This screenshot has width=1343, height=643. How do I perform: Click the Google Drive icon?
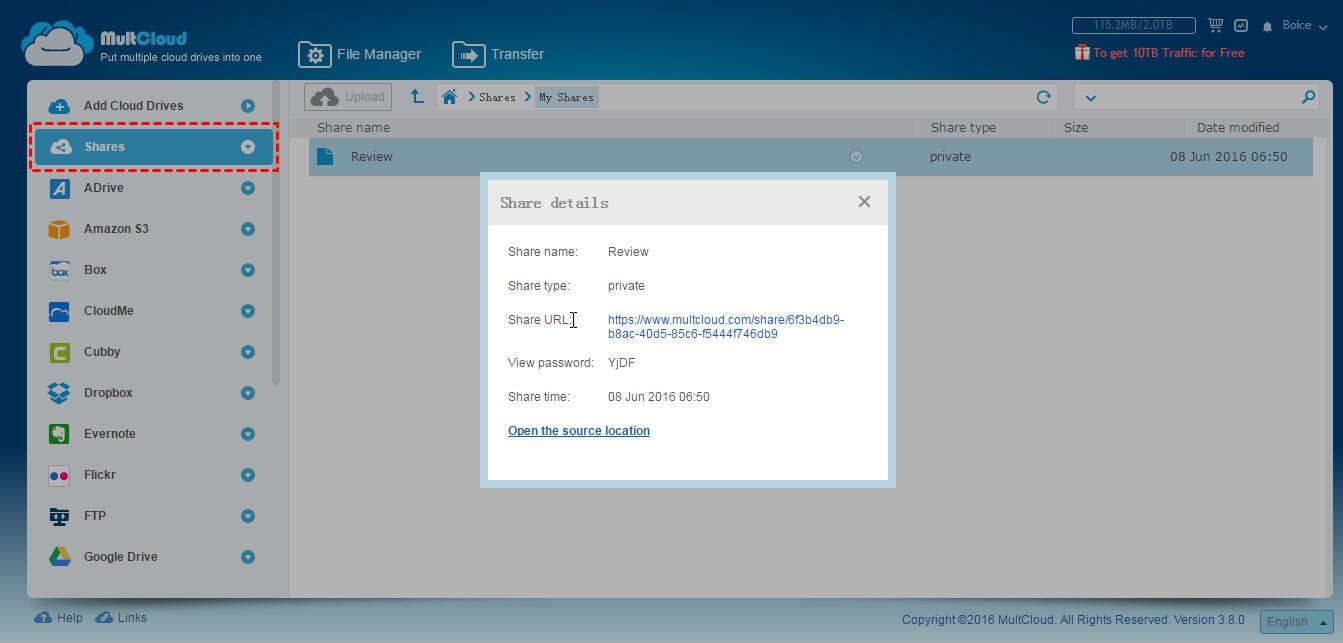[x=59, y=557]
